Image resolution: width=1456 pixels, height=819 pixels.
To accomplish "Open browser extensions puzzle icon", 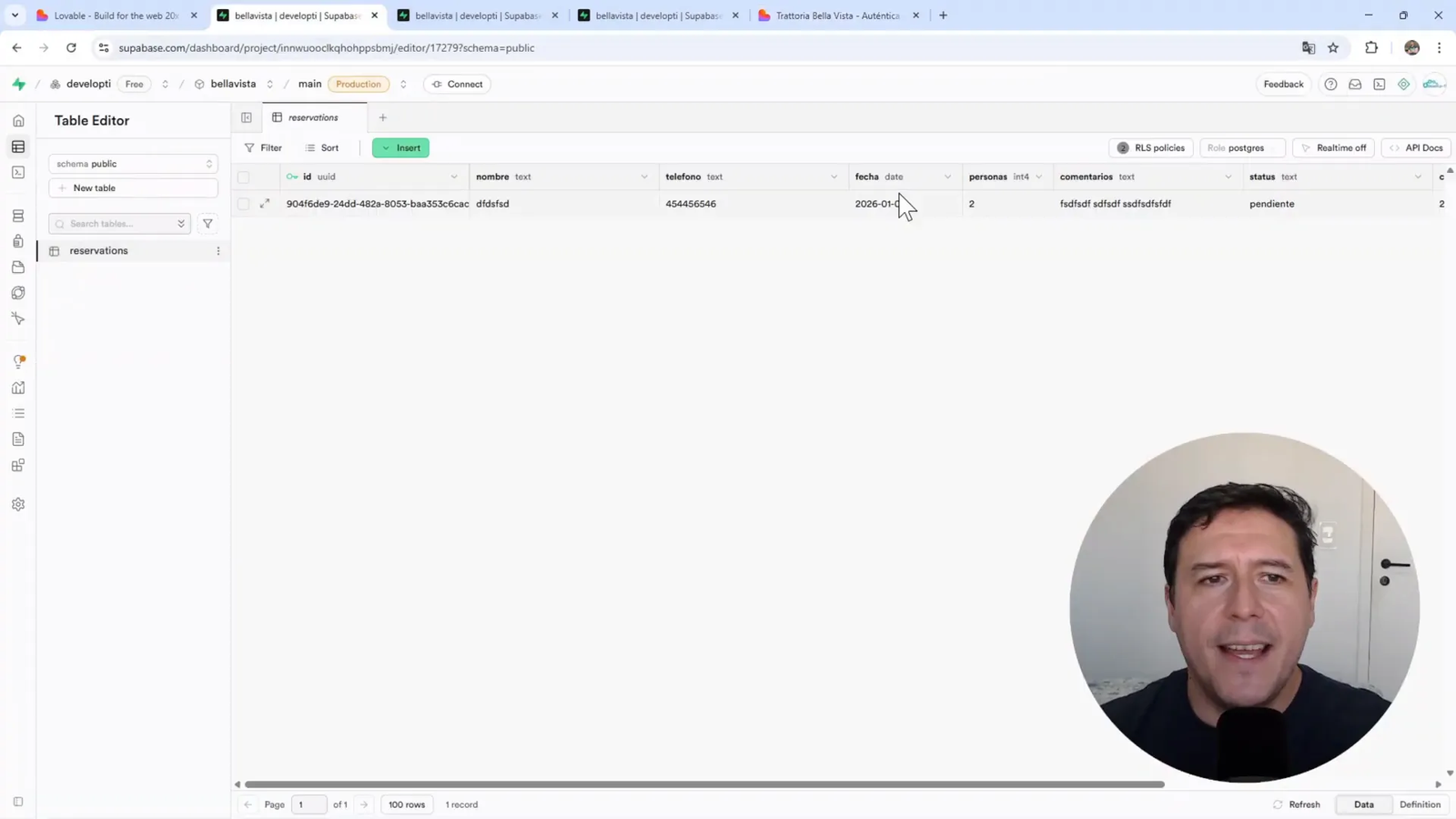I will pos(1371,47).
